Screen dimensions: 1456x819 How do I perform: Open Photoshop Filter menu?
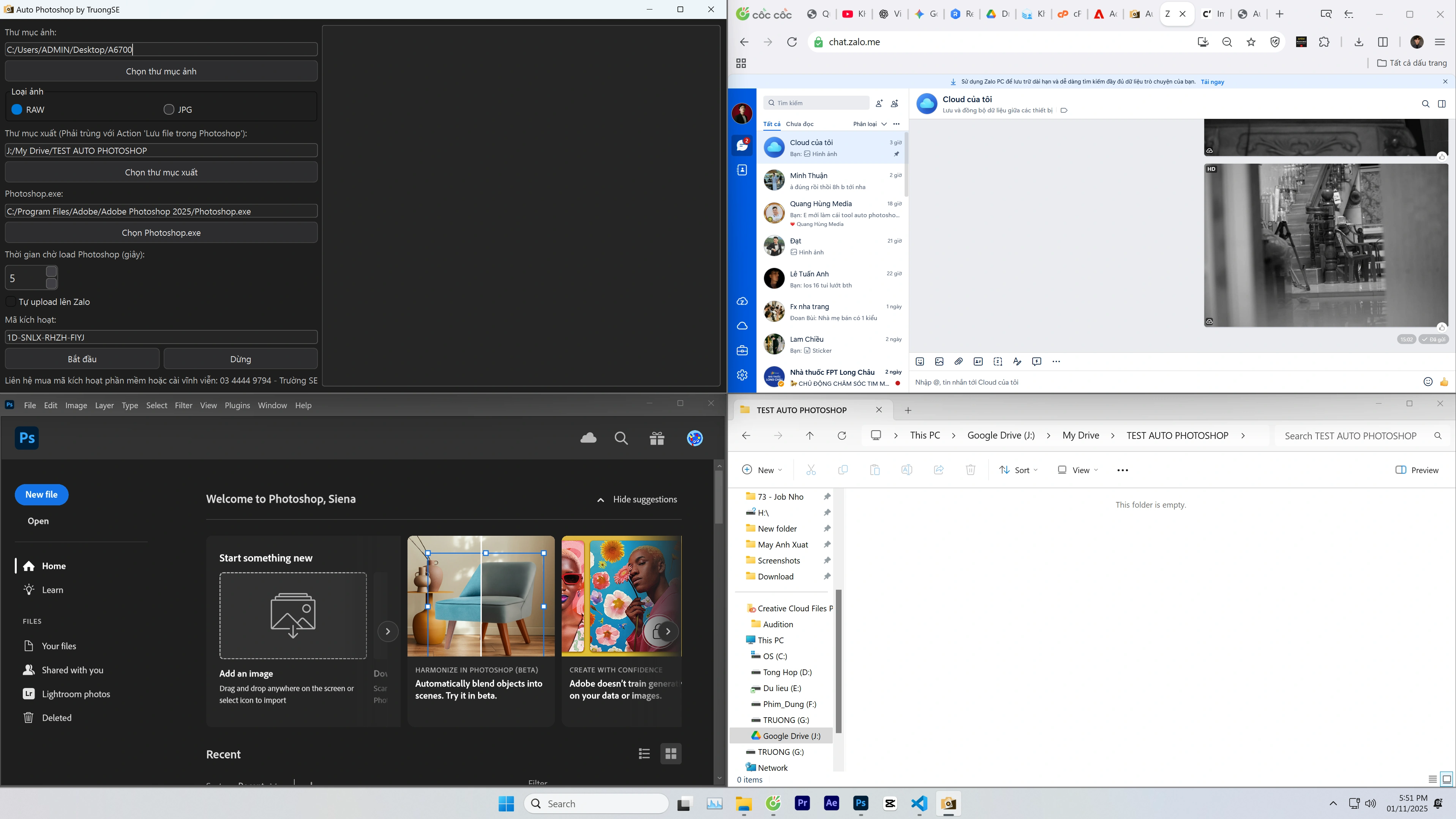coord(184,405)
